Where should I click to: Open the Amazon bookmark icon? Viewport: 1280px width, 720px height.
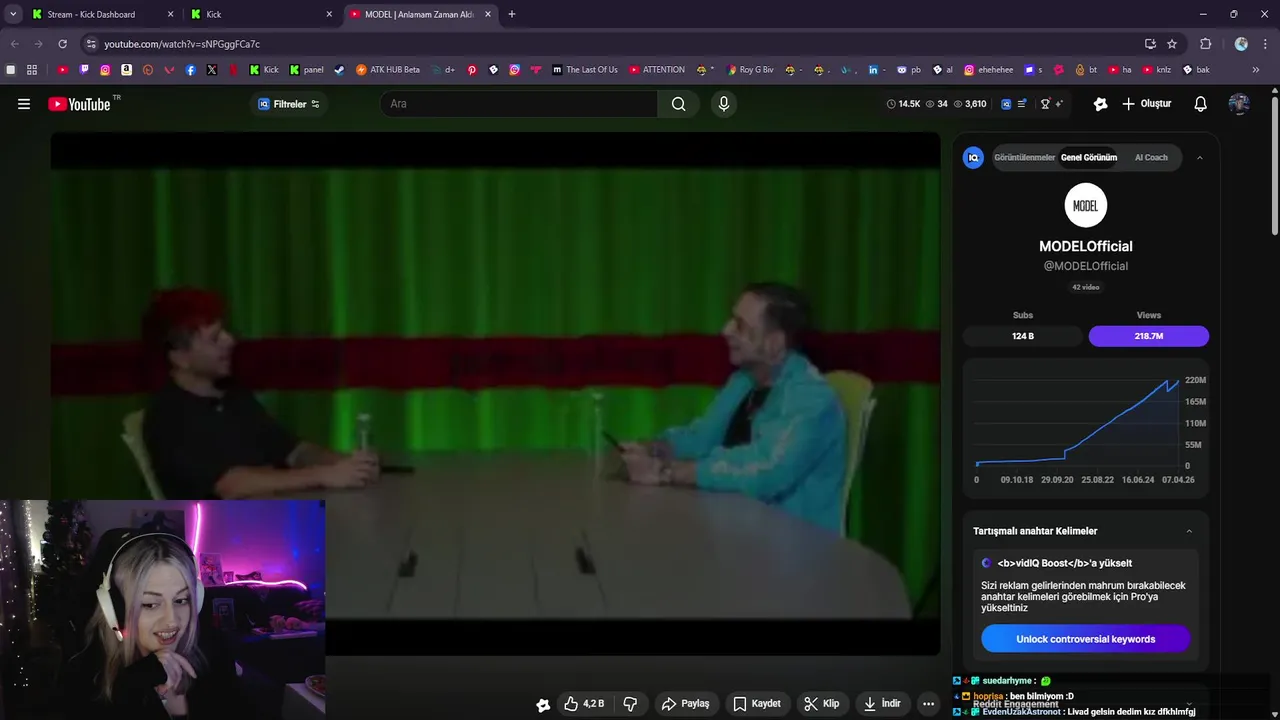click(127, 70)
